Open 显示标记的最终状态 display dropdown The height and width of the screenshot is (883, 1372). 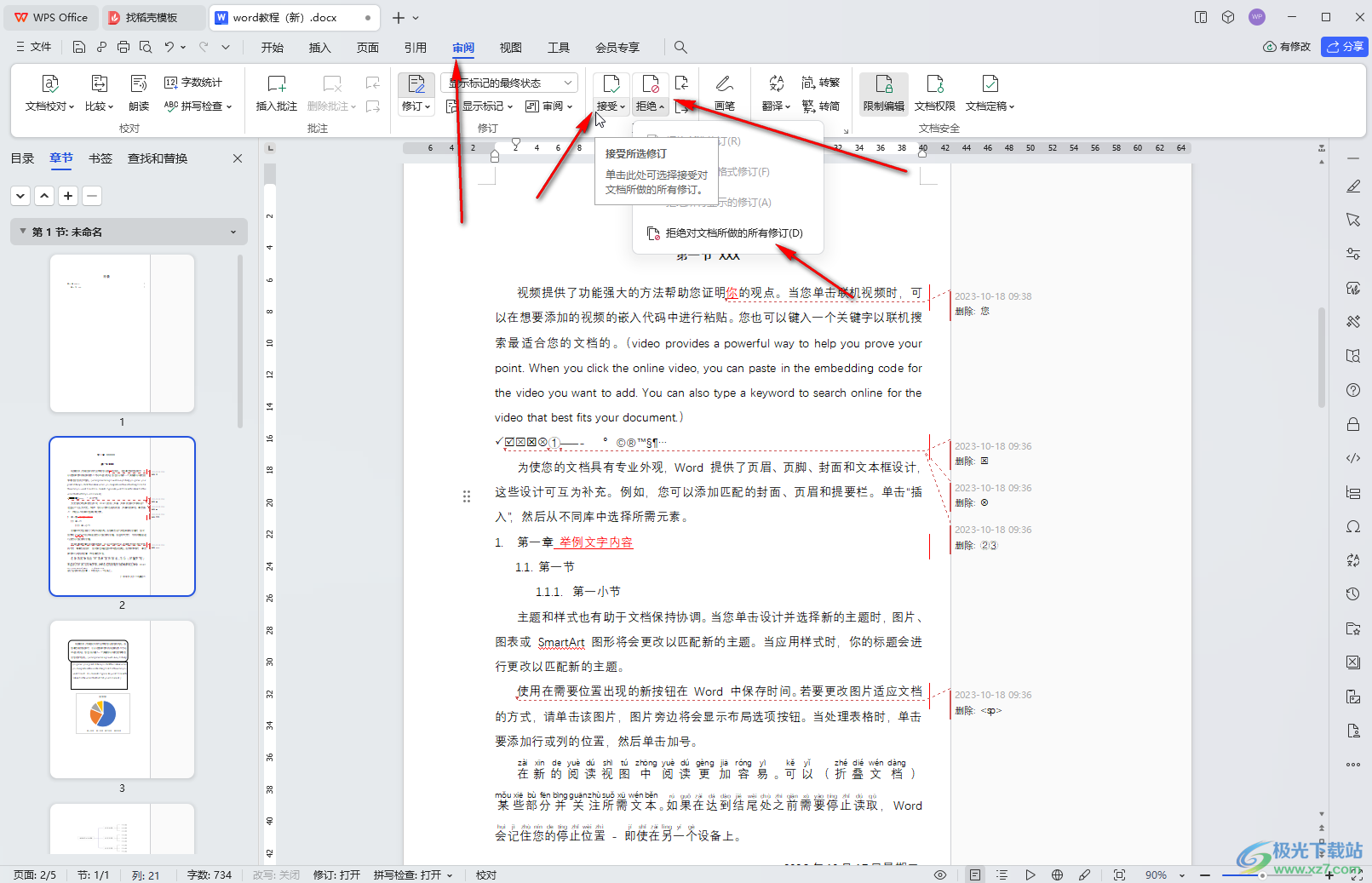tap(510, 83)
